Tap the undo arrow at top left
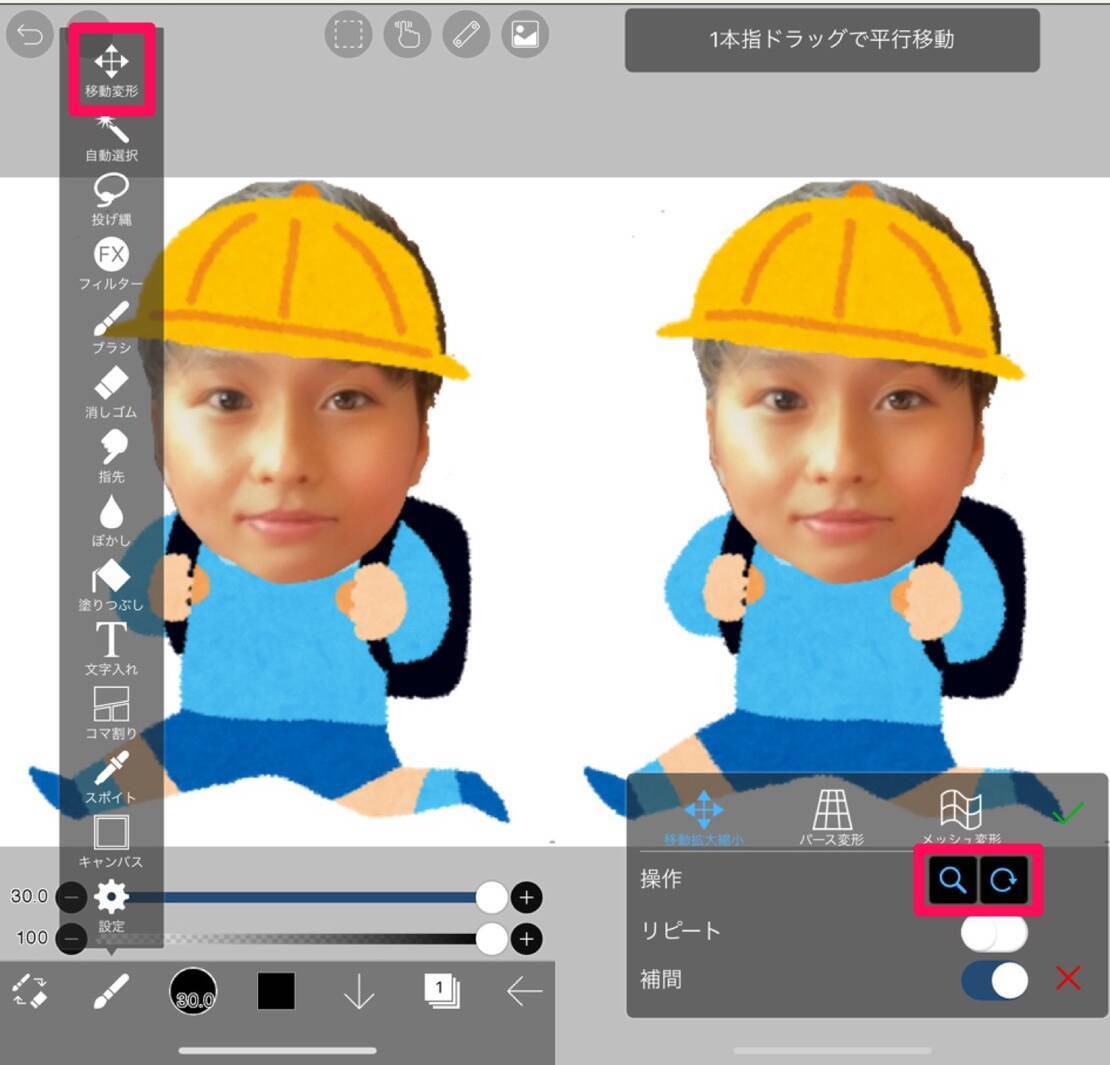The width and height of the screenshot is (1110, 1065). coord(30,34)
